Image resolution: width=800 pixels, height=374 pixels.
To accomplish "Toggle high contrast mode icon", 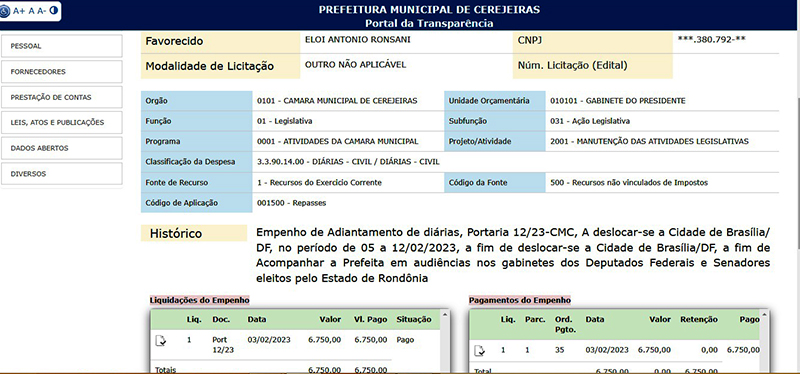I will [54, 10].
